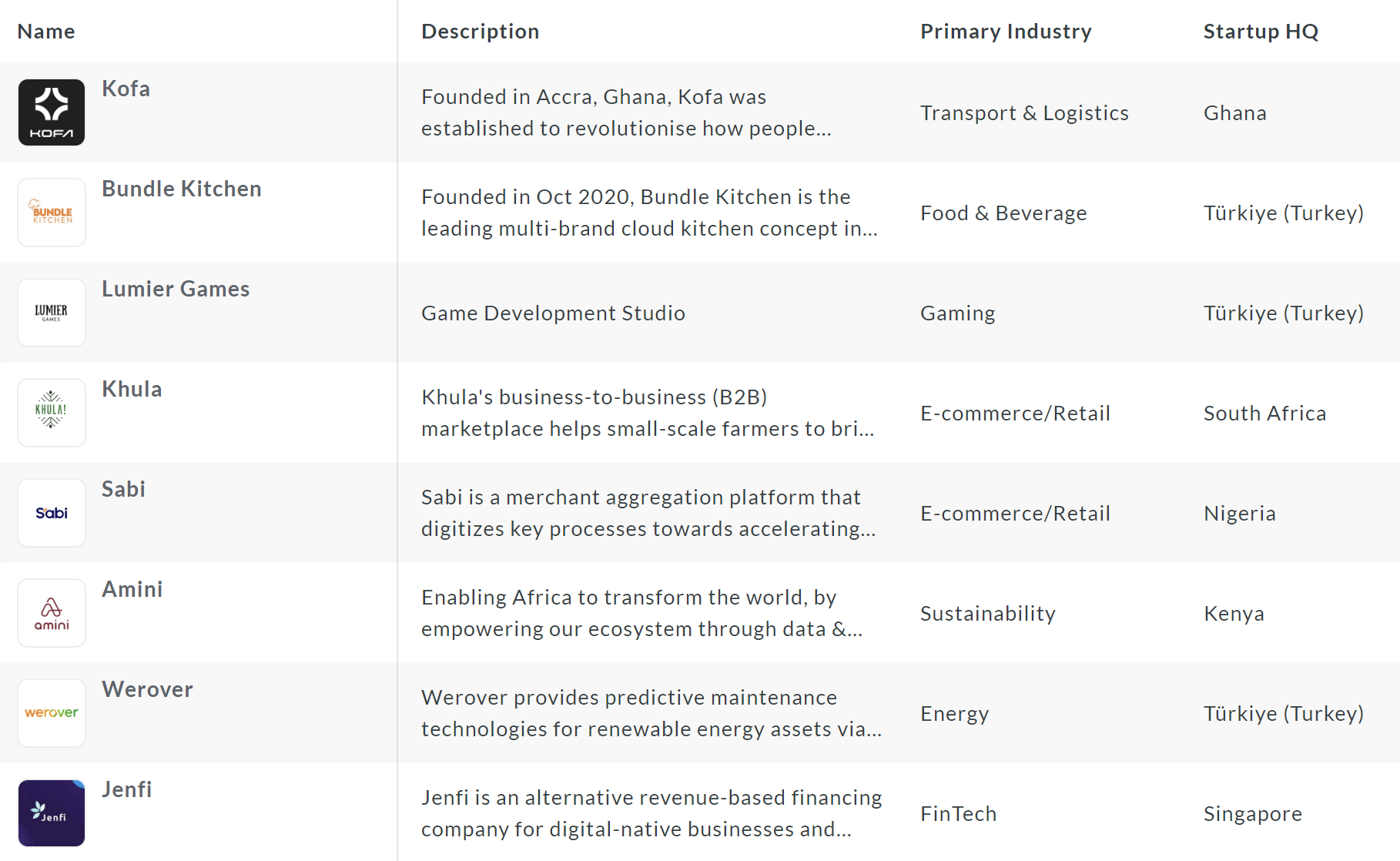Open the Khula name link

point(132,390)
